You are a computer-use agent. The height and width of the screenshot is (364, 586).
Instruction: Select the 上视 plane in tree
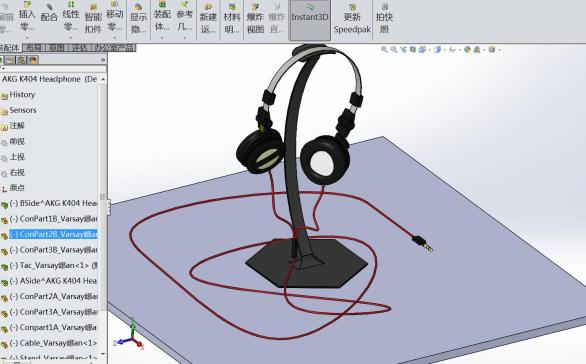(17, 157)
